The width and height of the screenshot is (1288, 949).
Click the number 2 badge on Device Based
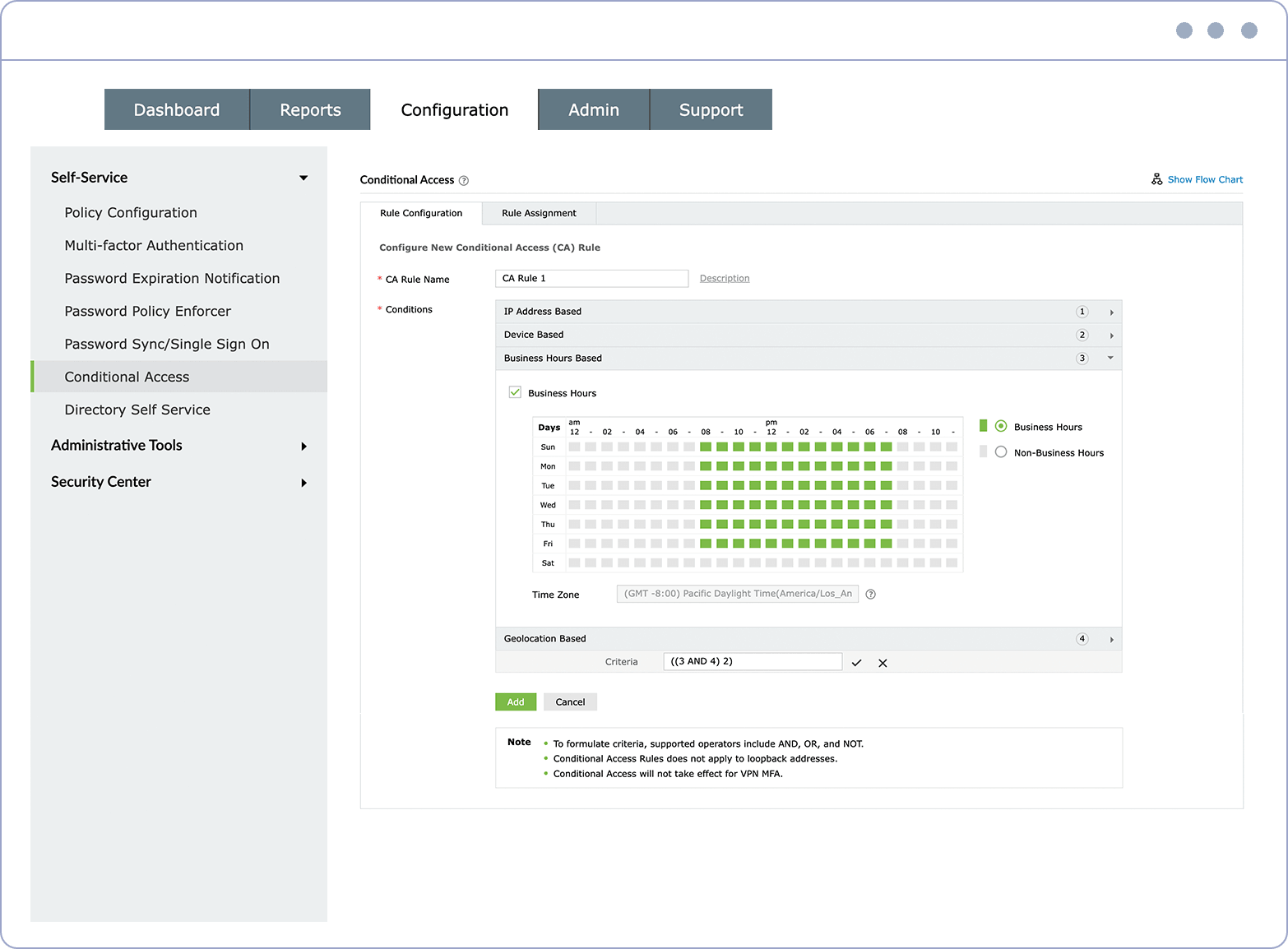click(1082, 335)
